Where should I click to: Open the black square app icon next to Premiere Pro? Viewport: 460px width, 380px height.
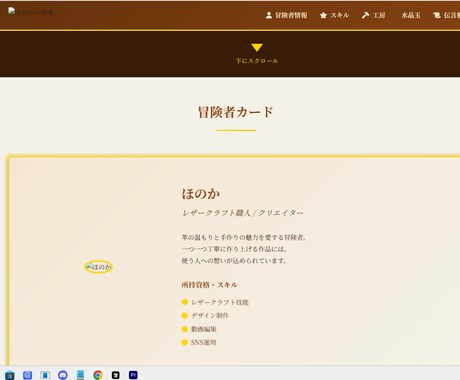116,375
